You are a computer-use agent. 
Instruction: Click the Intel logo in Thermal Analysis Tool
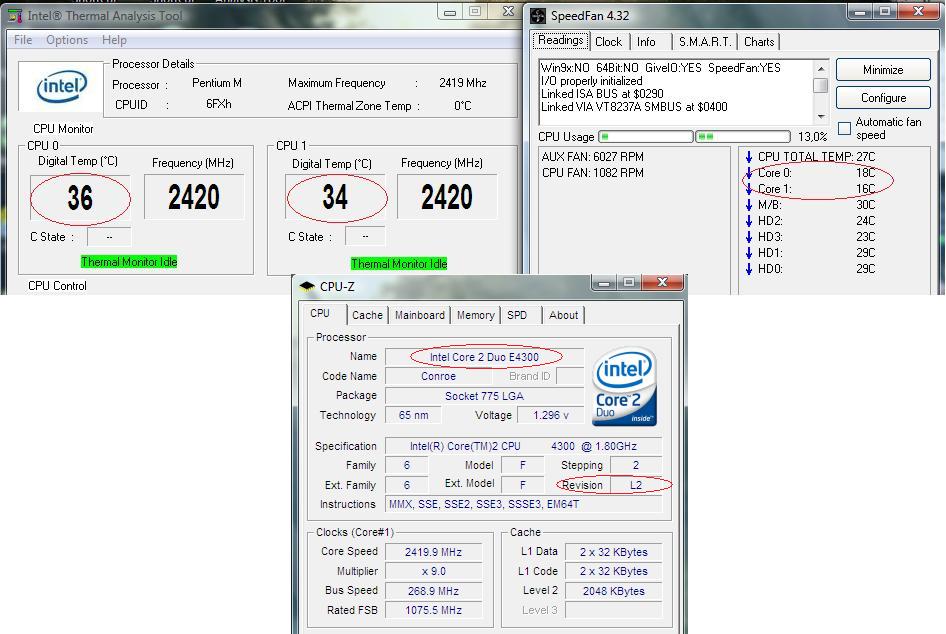click(x=61, y=86)
